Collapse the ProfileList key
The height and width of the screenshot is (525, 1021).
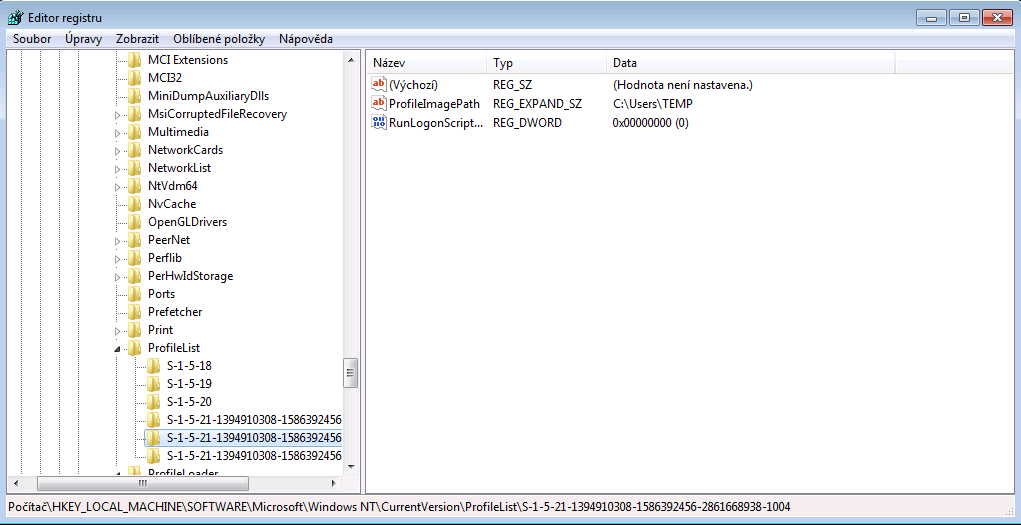(x=118, y=349)
